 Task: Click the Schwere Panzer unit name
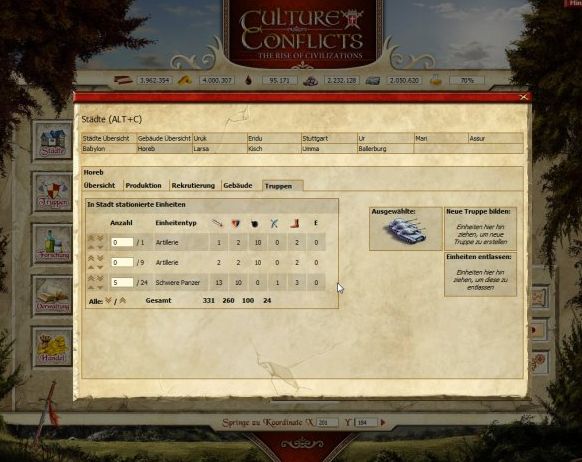tap(177, 282)
